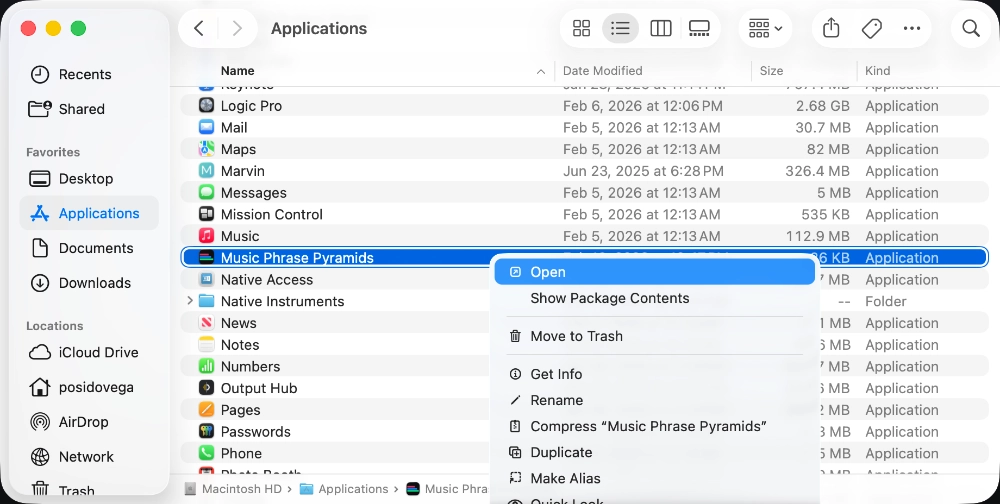
Task: Open the More actions ellipsis menu
Action: (912, 28)
